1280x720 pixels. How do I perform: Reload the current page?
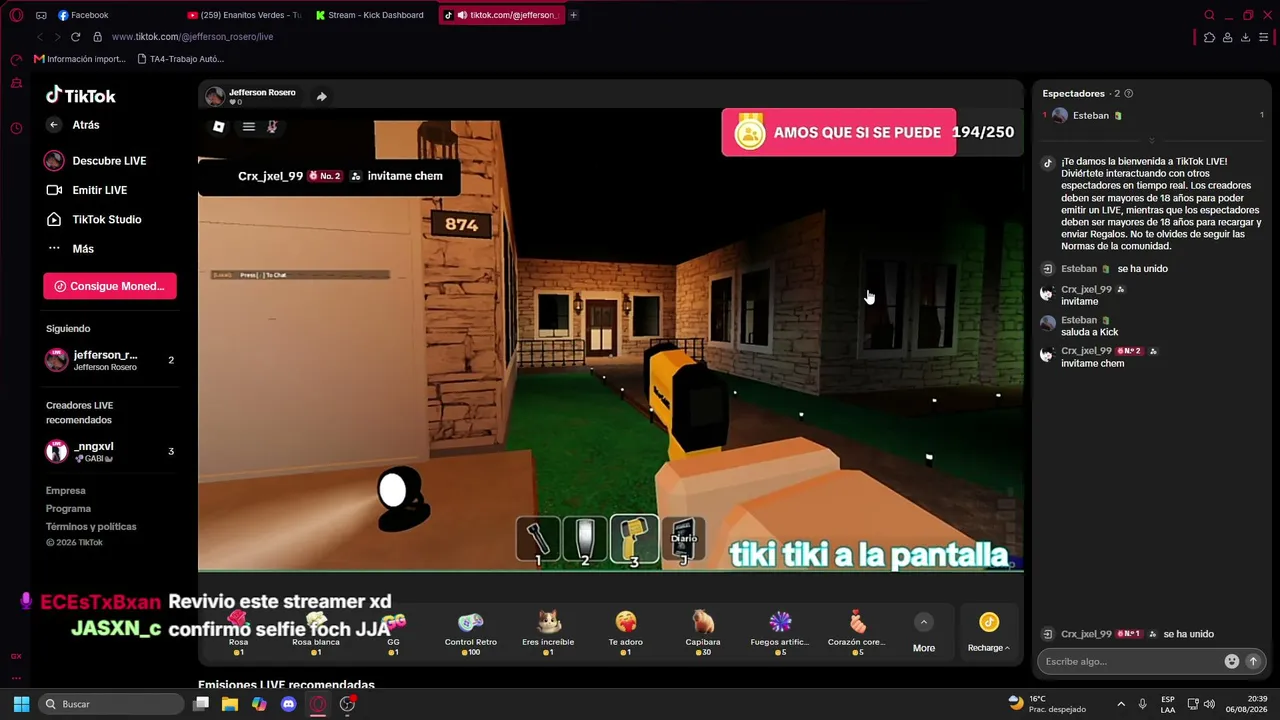click(x=75, y=37)
